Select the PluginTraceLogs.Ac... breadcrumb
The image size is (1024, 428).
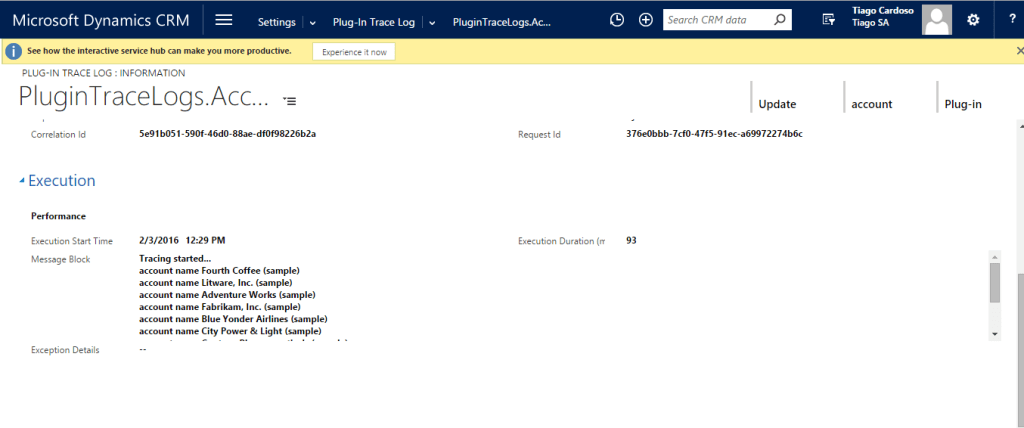(502, 22)
